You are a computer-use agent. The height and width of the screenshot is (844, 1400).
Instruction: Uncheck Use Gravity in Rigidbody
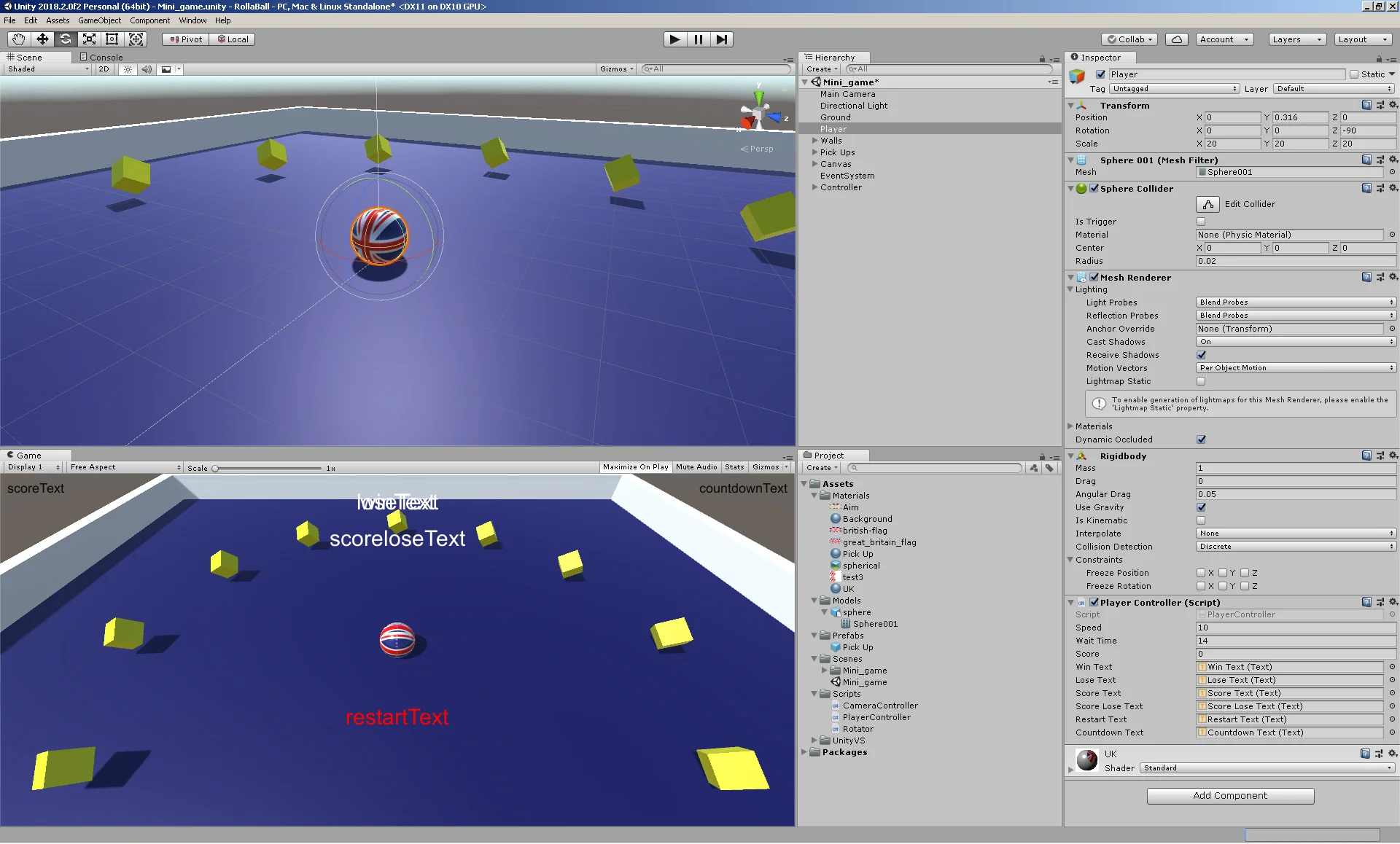point(1201,507)
